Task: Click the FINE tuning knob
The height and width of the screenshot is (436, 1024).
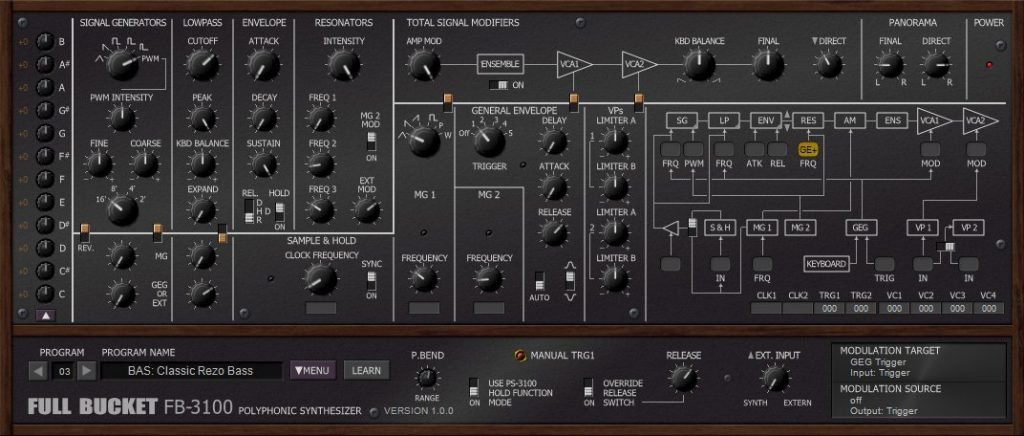Action: coord(99,164)
